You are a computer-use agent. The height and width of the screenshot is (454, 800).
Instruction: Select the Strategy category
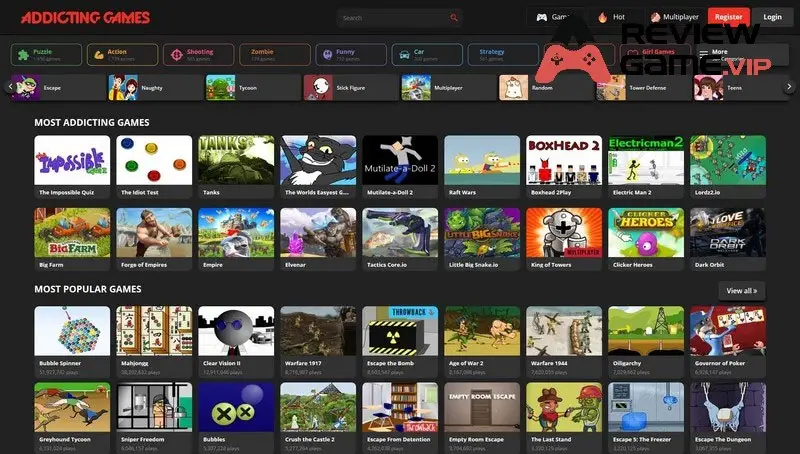click(503, 55)
